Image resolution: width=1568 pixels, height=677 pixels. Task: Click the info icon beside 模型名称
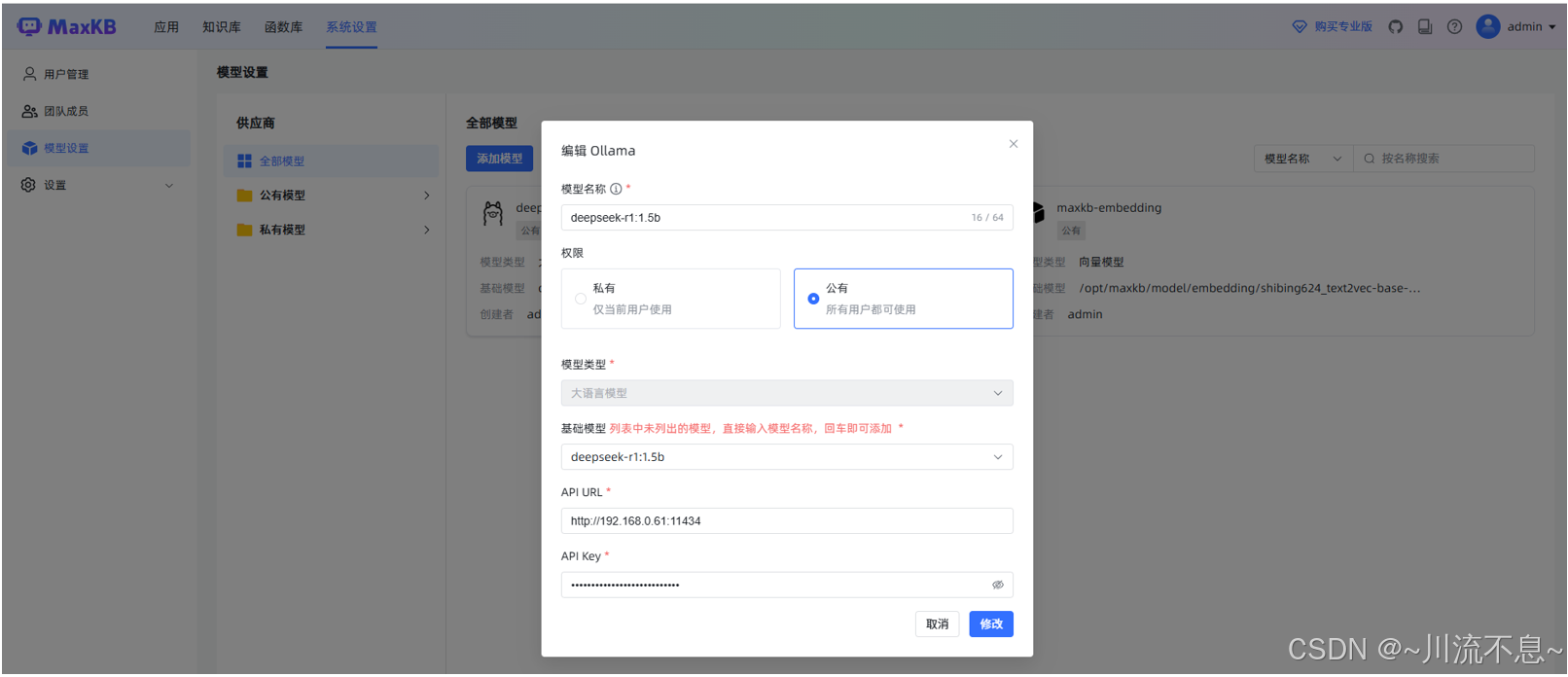616,189
